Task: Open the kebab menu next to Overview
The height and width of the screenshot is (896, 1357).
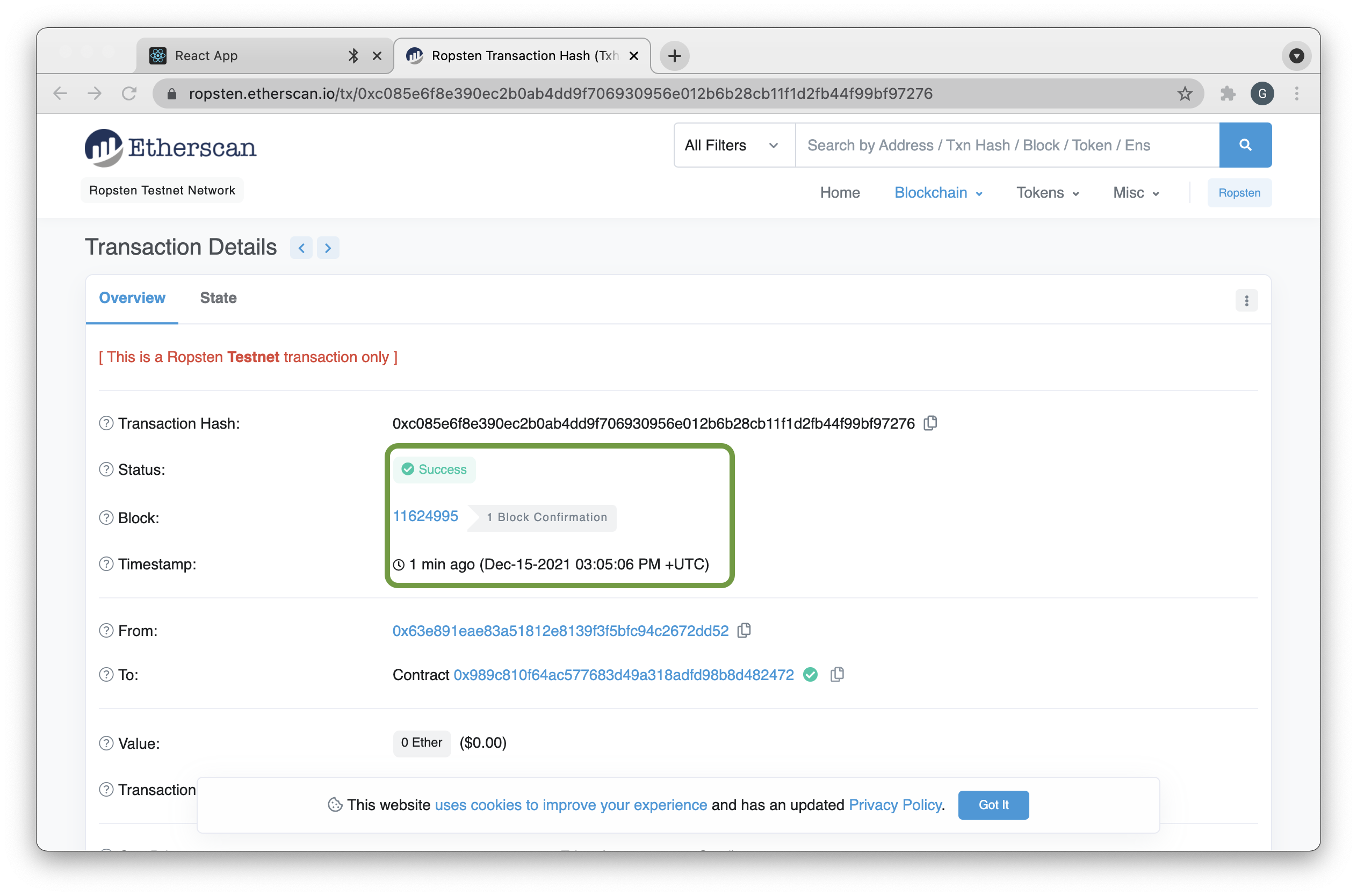Action: coord(1247,300)
